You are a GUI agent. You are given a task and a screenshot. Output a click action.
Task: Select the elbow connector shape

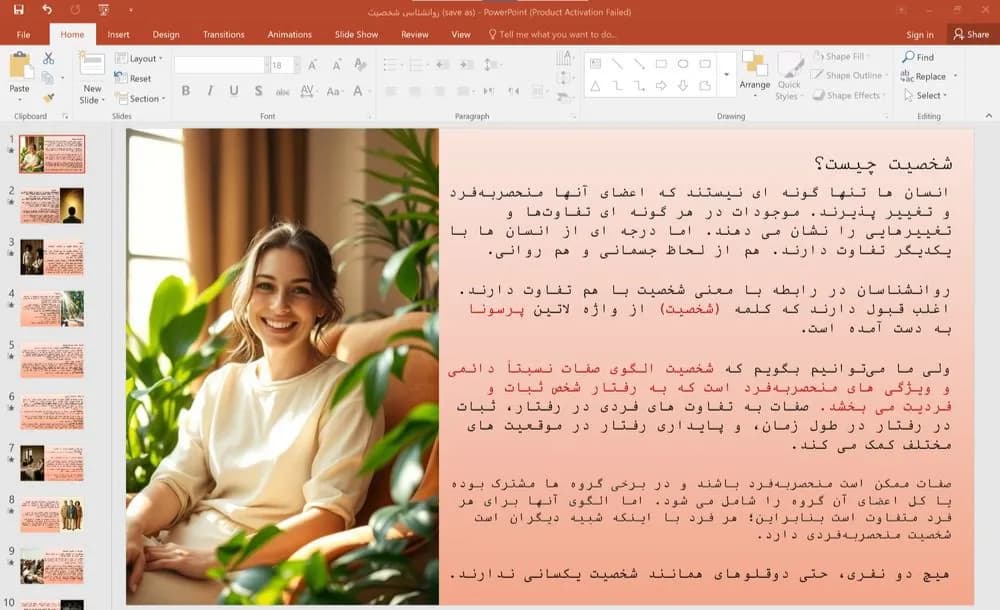(x=617, y=86)
